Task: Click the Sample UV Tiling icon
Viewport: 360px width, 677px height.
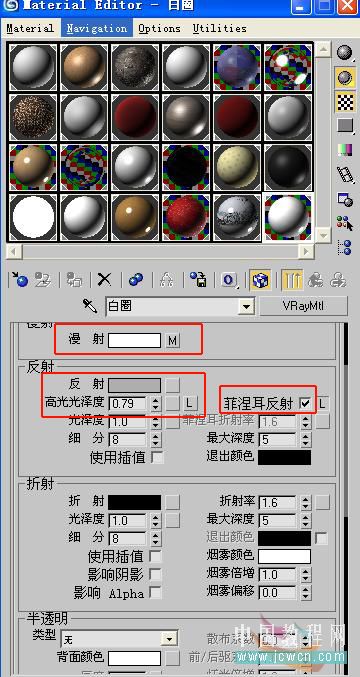Action: click(344, 126)
